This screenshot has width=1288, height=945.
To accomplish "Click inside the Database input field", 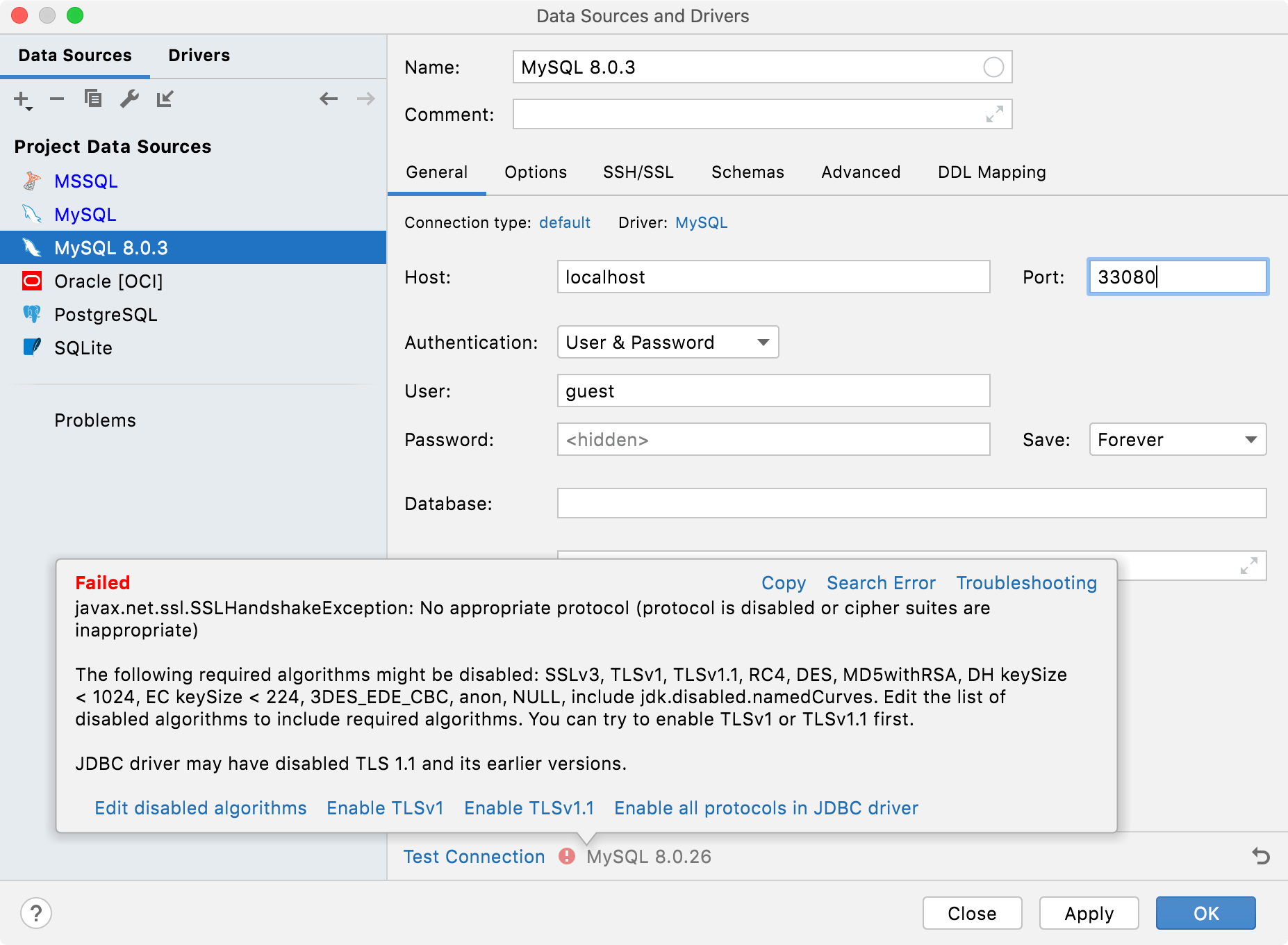I will (x=910, y=503).
